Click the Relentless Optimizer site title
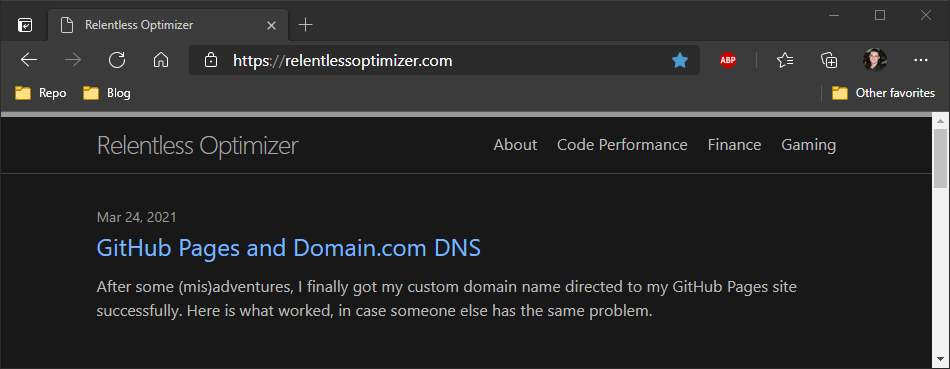Viewport: 950px width, 369px height. coord(198,146)
